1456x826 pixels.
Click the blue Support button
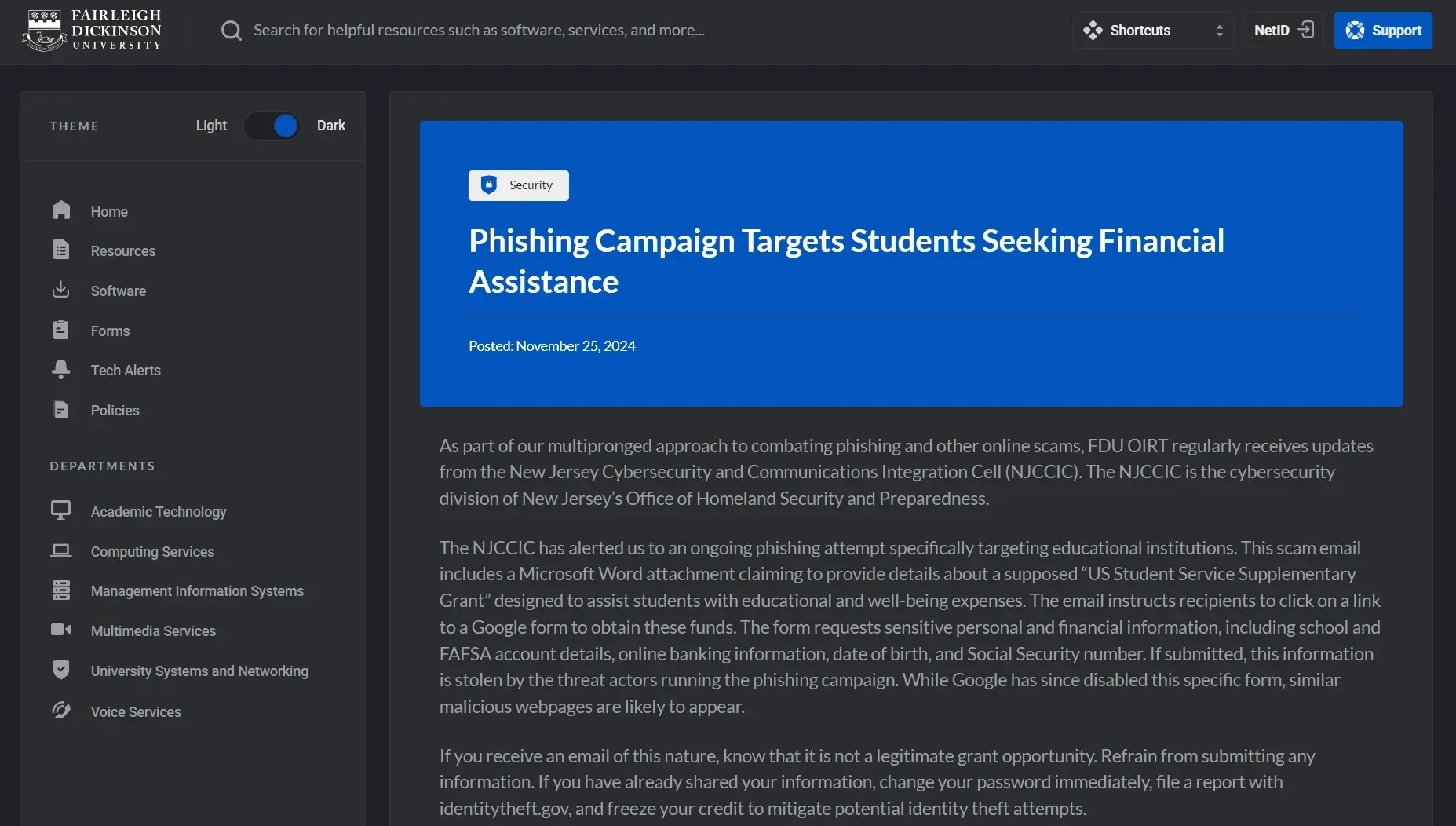click(1383, 31)
